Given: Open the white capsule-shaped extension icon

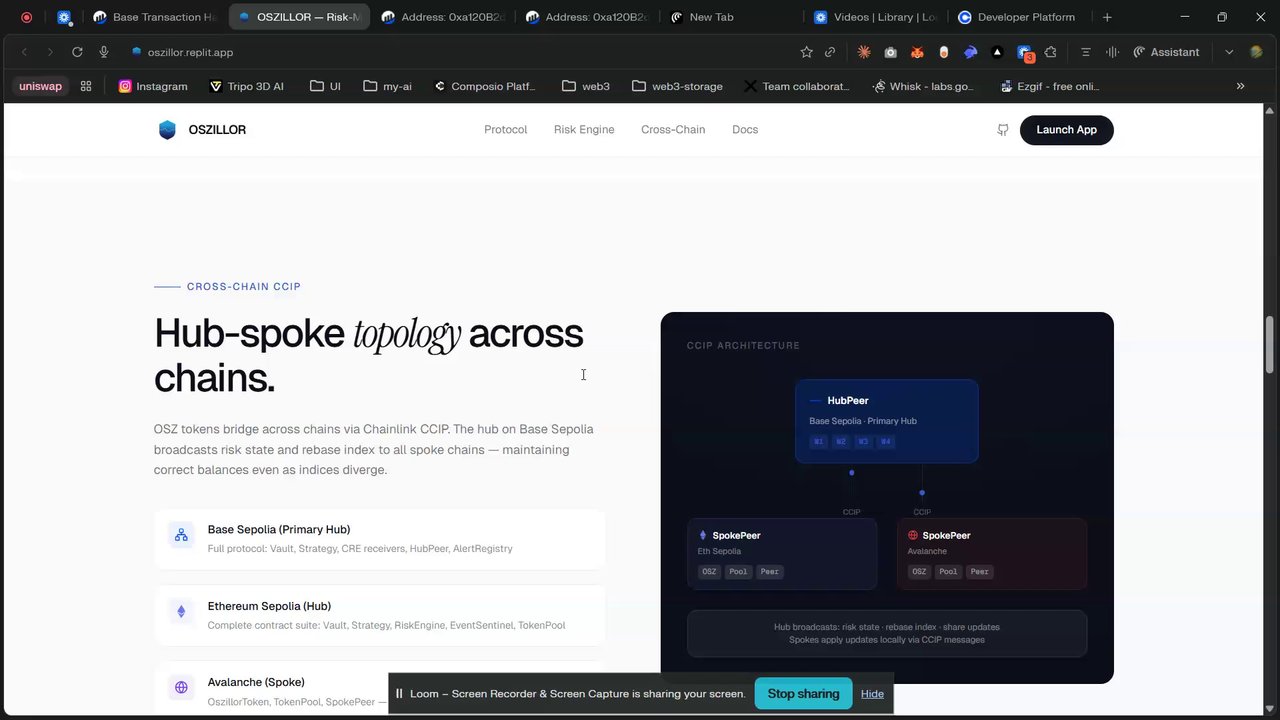Looking at the screenshot, I should coord(943,52).
